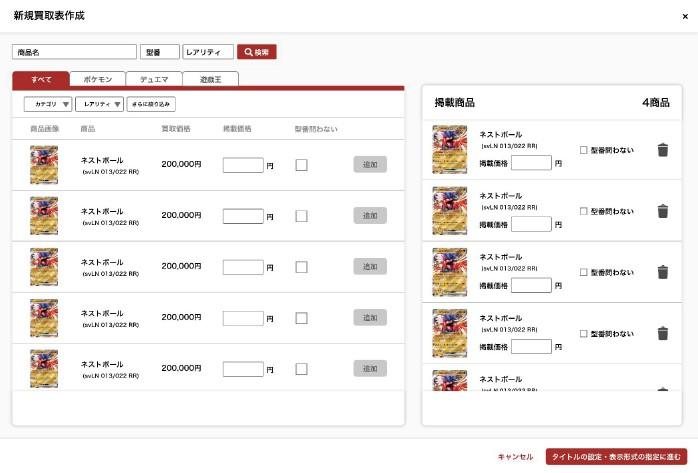Tick 型番問わない checkbox in second product row
This screenshot has width=698, height=473.
301,216
